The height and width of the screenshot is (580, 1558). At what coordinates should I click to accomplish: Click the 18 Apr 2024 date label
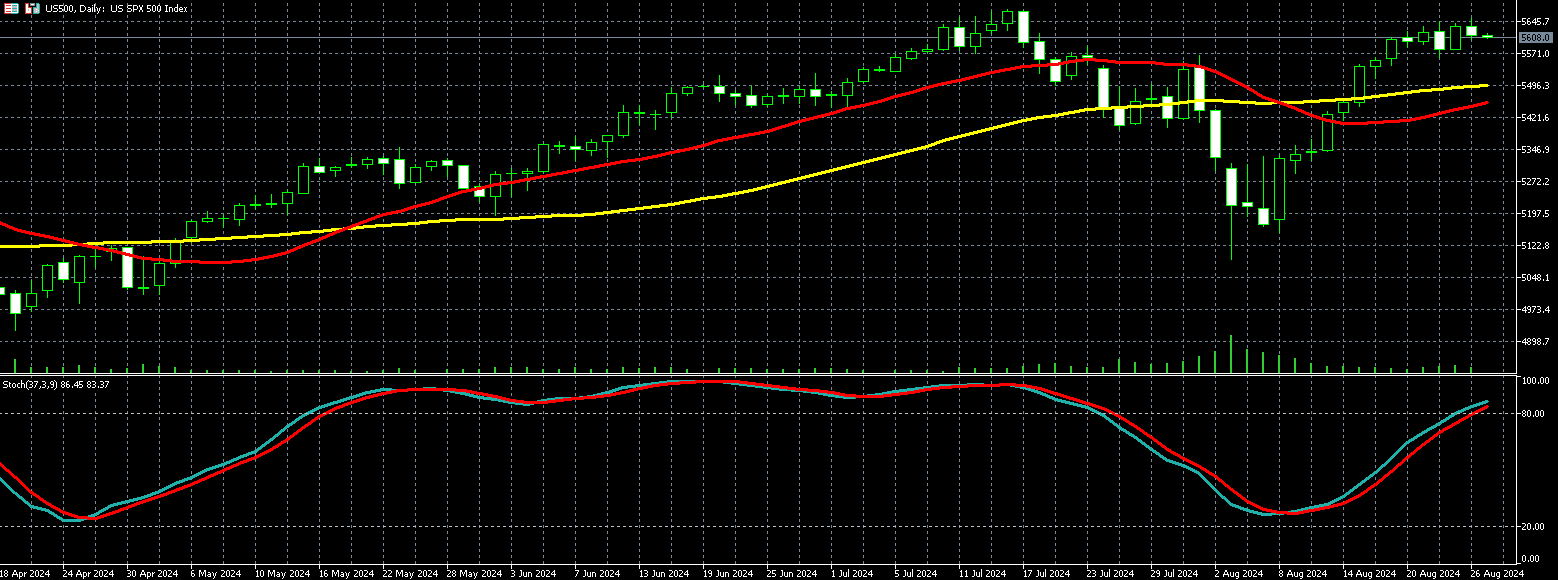[25, 574]
